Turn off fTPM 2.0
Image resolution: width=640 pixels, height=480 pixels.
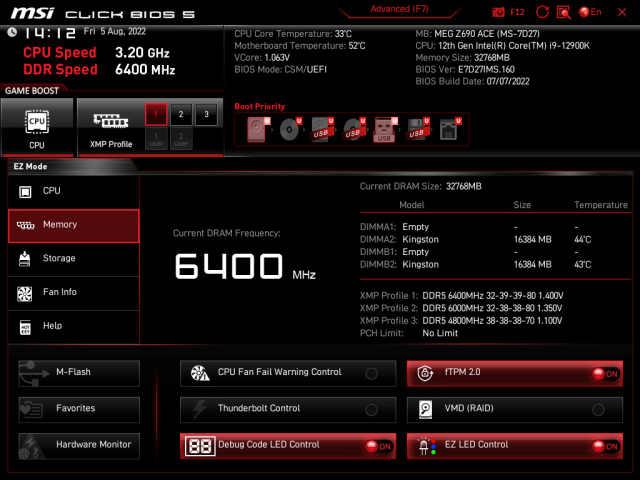coord(515,373)
